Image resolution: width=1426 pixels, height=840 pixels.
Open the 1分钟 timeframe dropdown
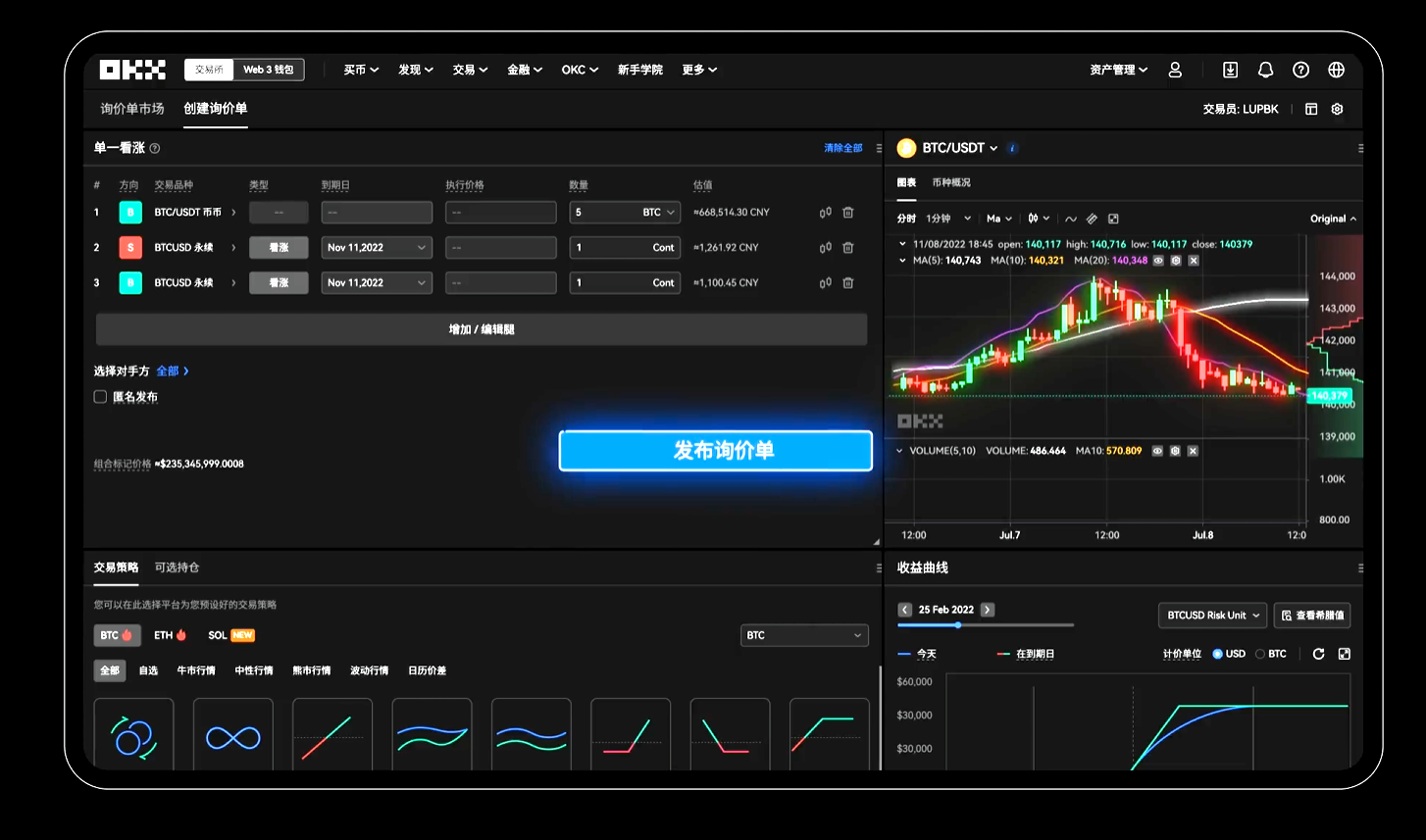(948, 219)
